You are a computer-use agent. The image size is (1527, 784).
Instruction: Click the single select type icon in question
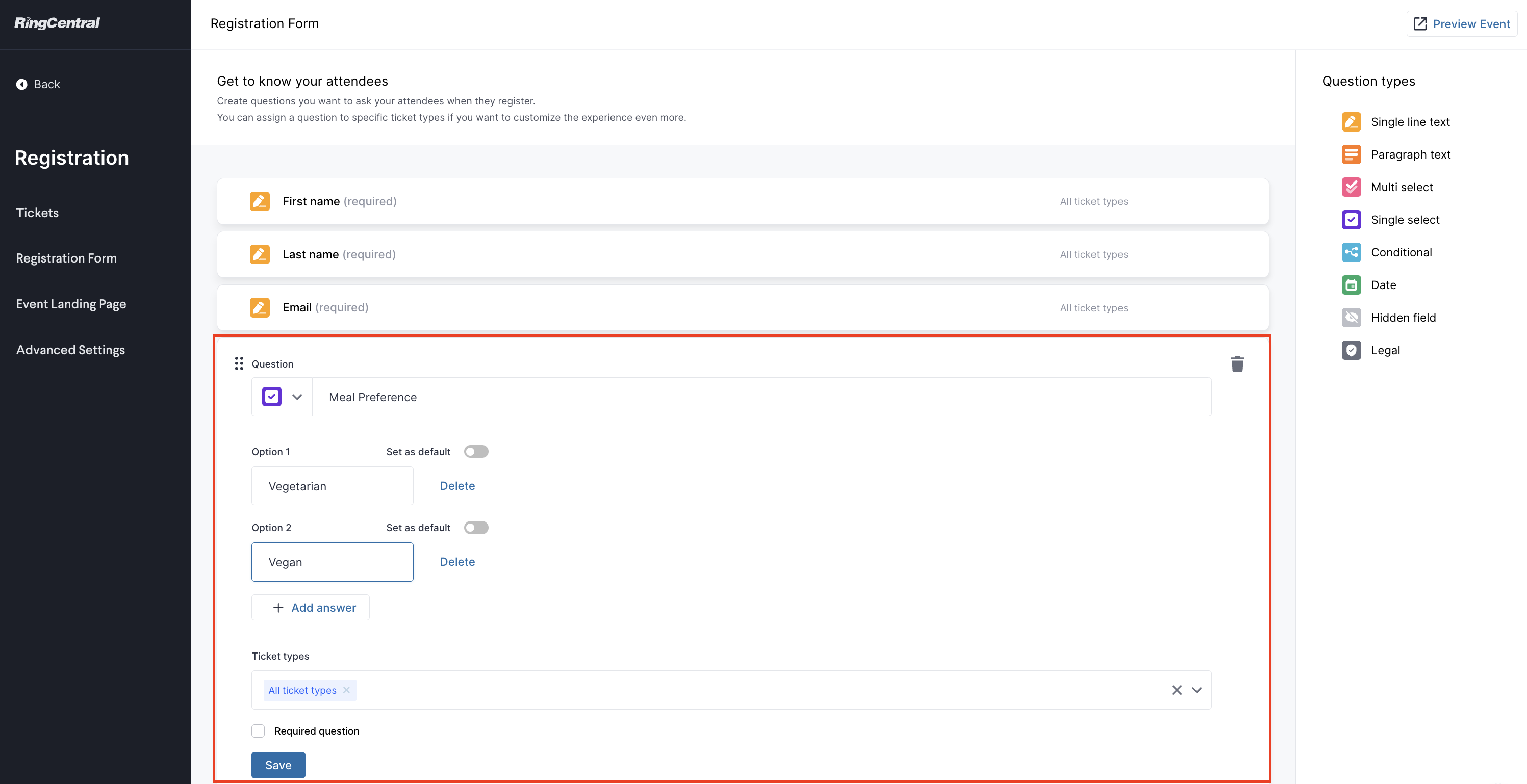tap(271, 397)
